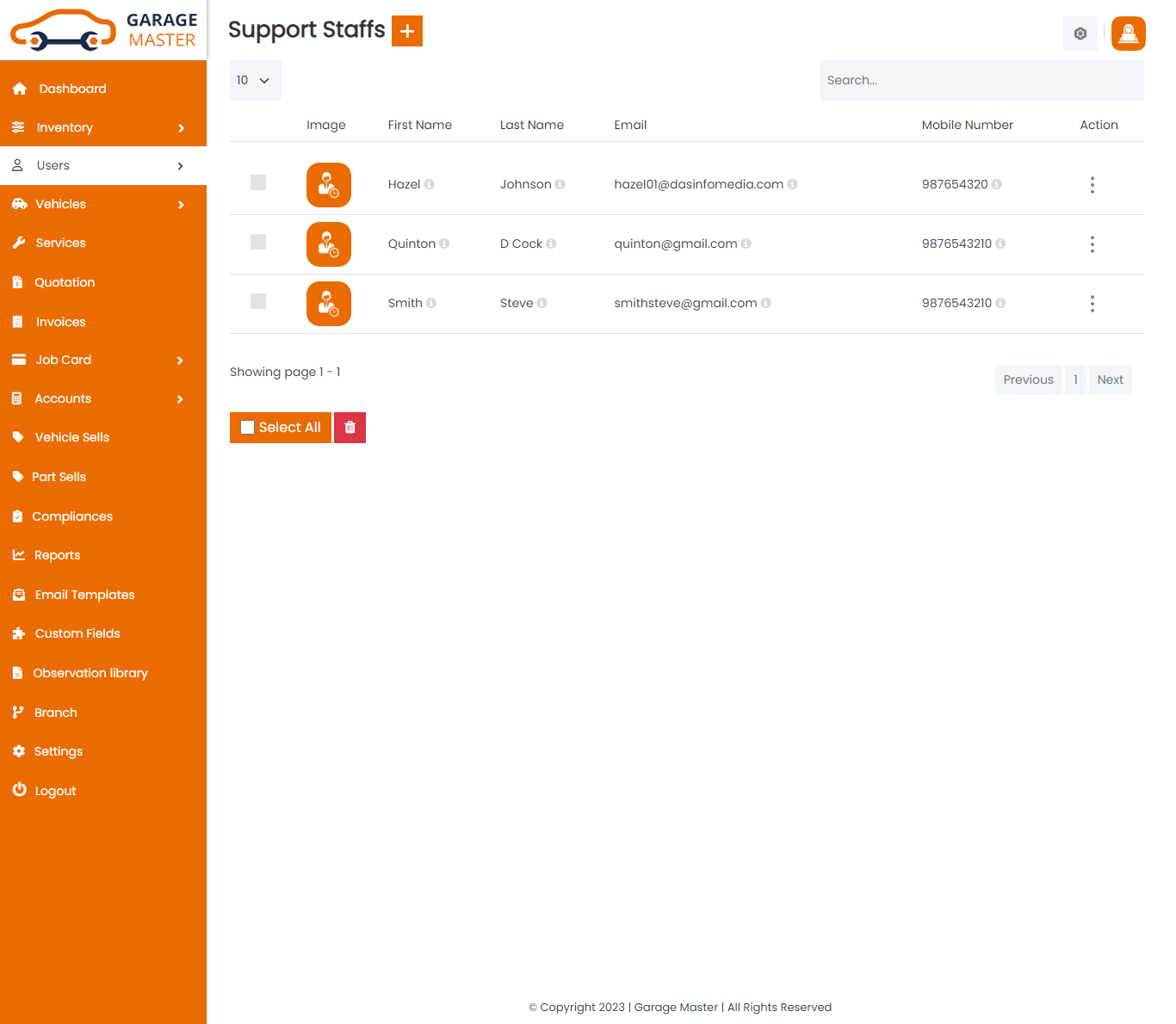Click the Next pagination button
This screenshot has height=1024, width=1176.
coord(1110,379)
